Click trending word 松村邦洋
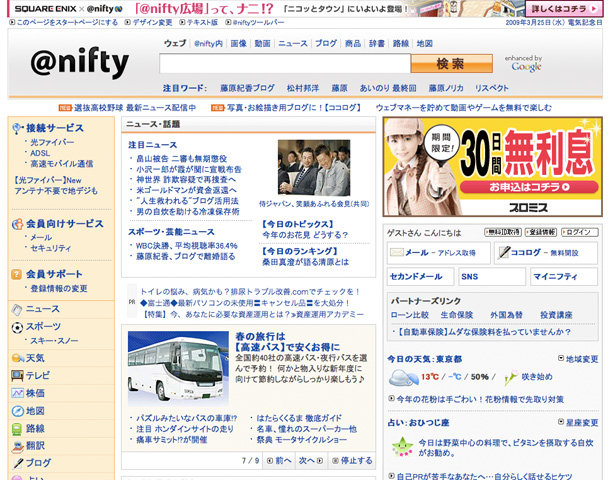Viewport: 611px width, 480px height. coord(303,88)
